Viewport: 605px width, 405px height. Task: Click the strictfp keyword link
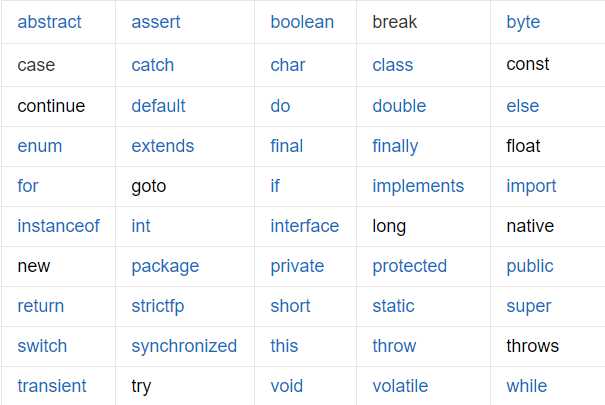pyautogui.click(x=157, y=307)
